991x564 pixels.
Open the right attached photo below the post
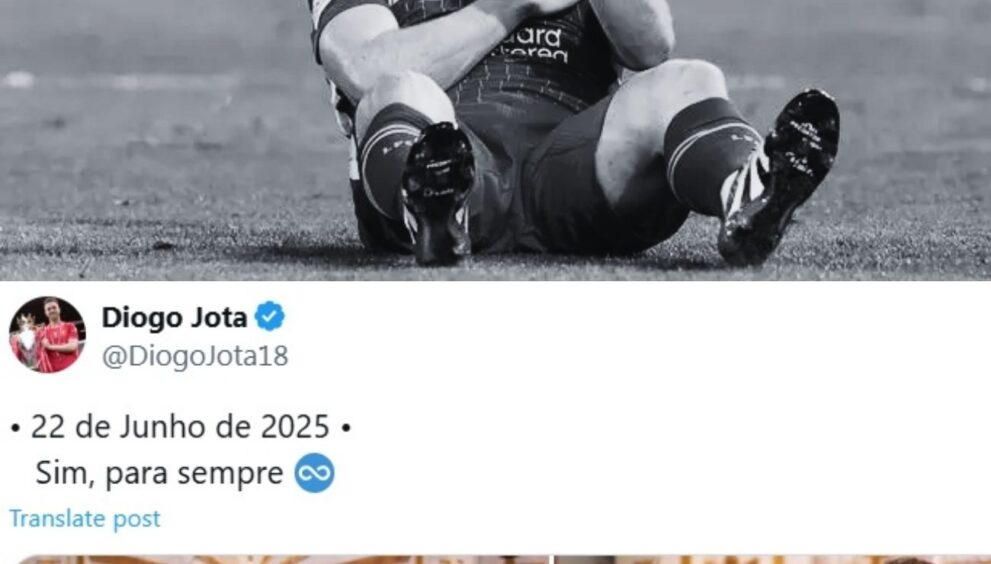773,560
